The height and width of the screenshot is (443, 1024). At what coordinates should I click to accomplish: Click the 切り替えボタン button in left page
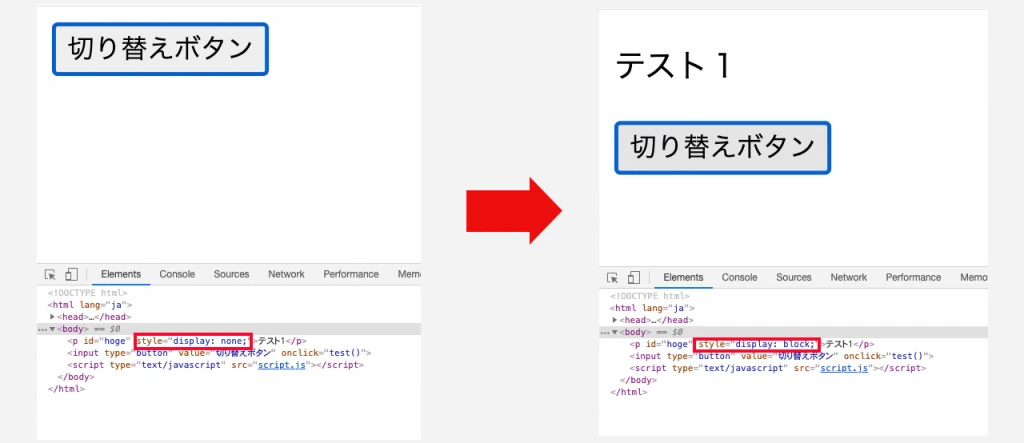(160, 49)
